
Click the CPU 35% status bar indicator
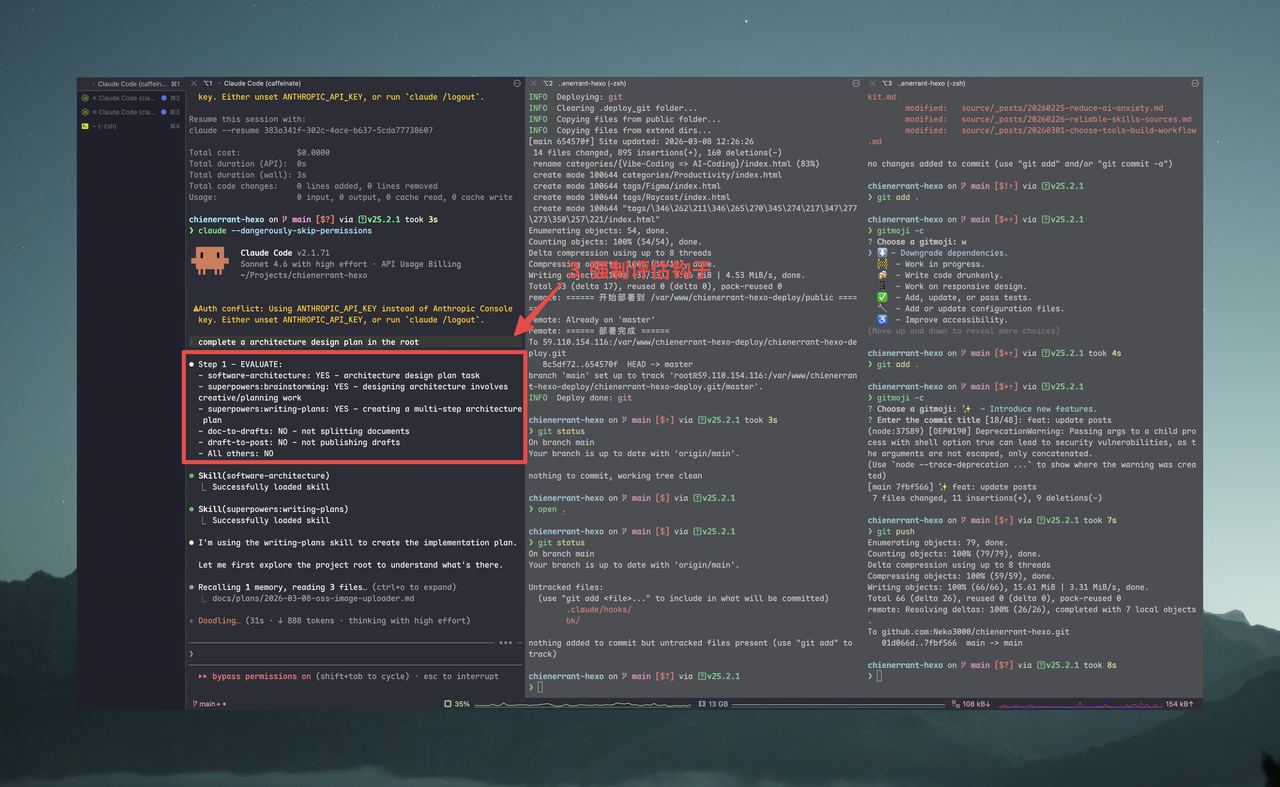point(457,704)
